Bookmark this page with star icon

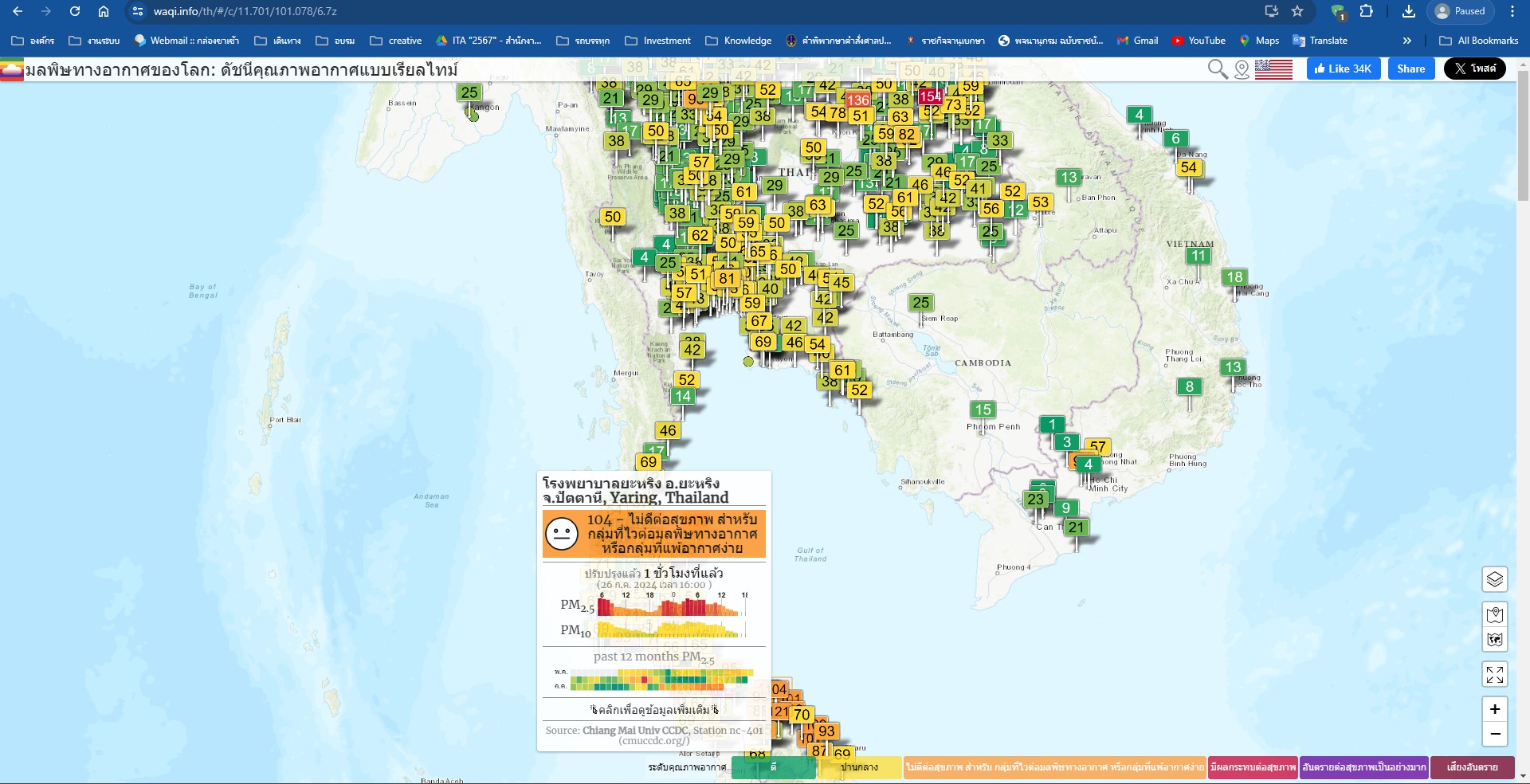(x=1297, y=11)
